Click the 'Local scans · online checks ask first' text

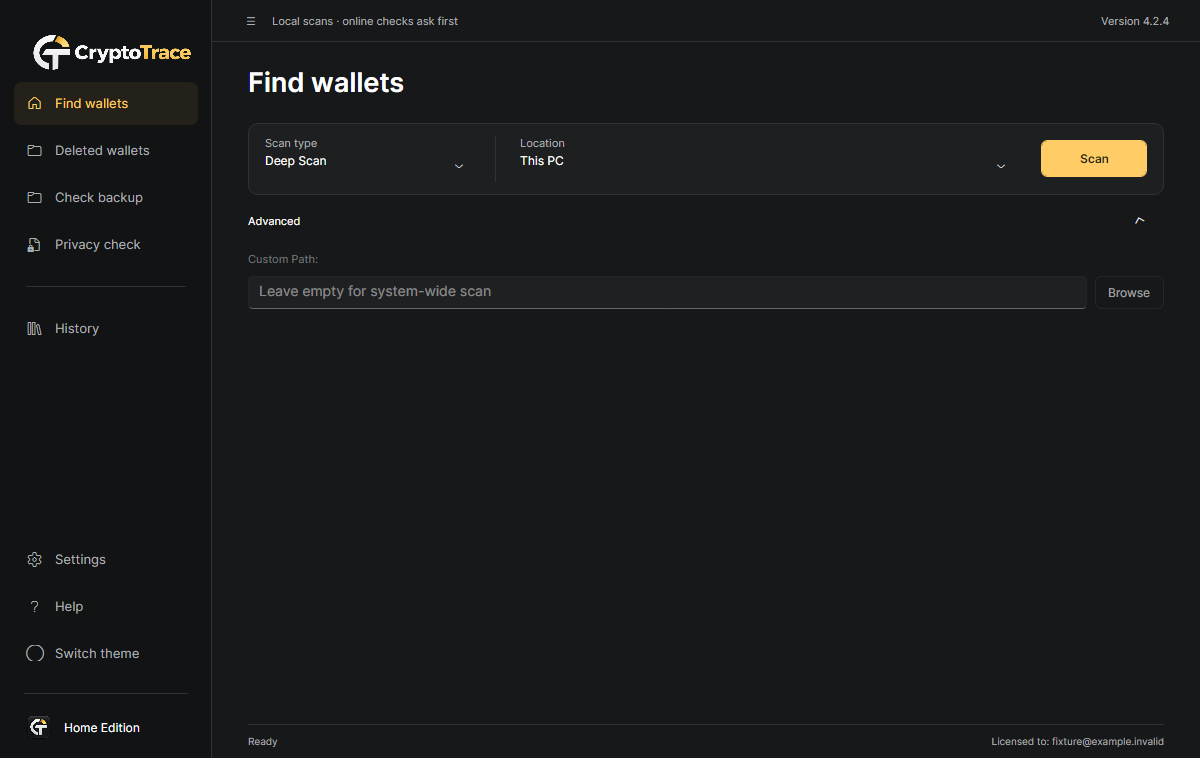pos(365,21)
